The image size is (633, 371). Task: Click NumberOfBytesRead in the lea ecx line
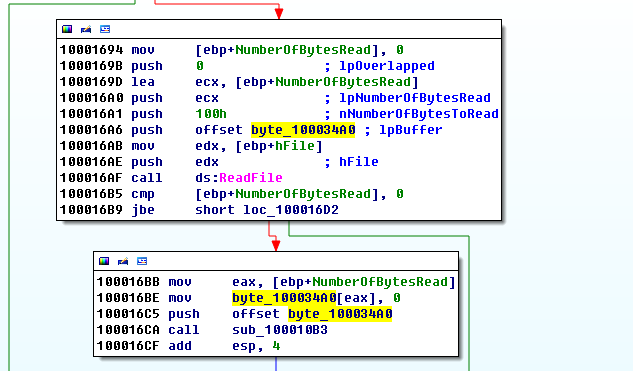pyautogui.click(x=343, y=82)
